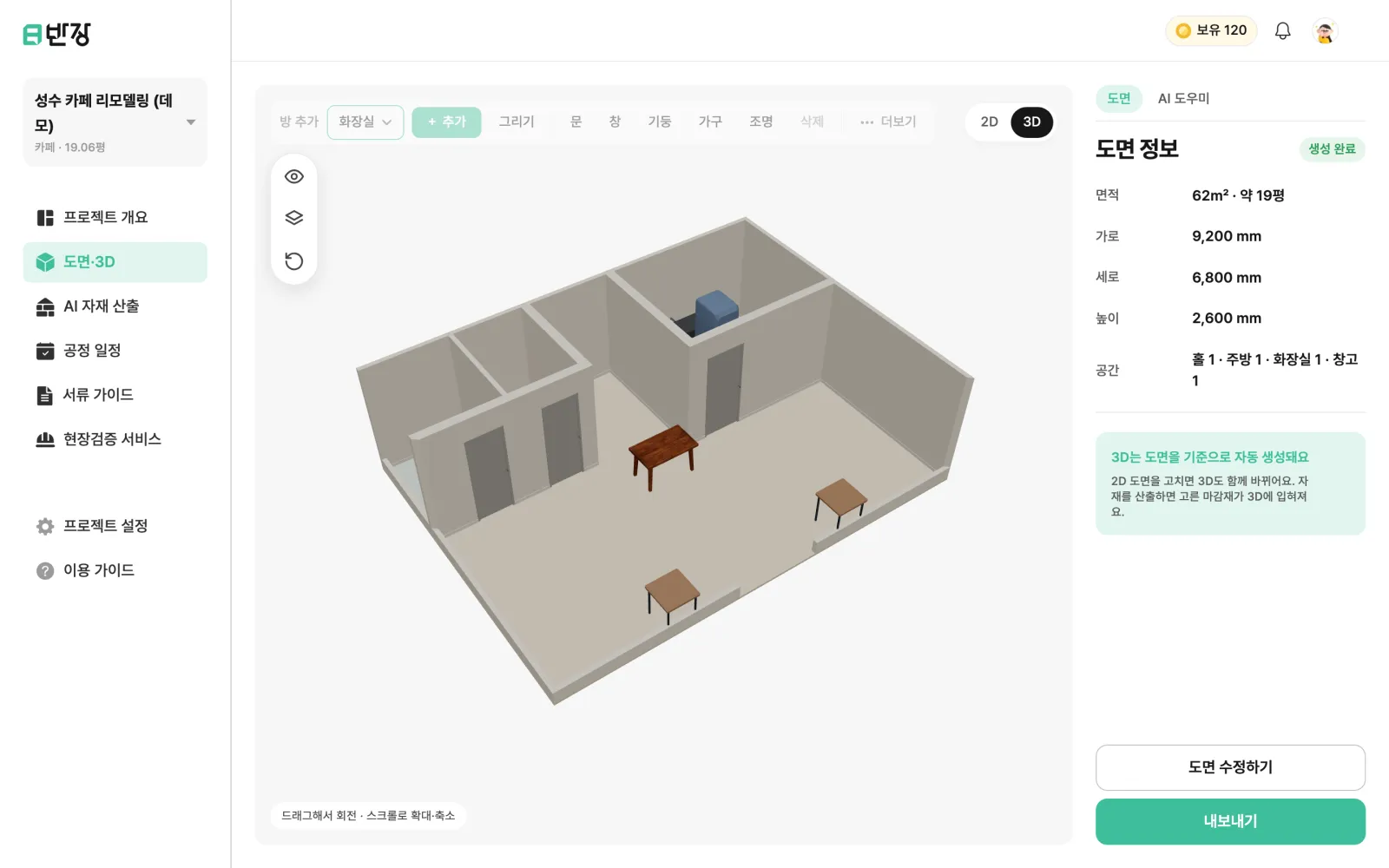Screen dimensions: 1389x868
Task: Click the blue toilet object in 3D view
Action: pos(715,312)
